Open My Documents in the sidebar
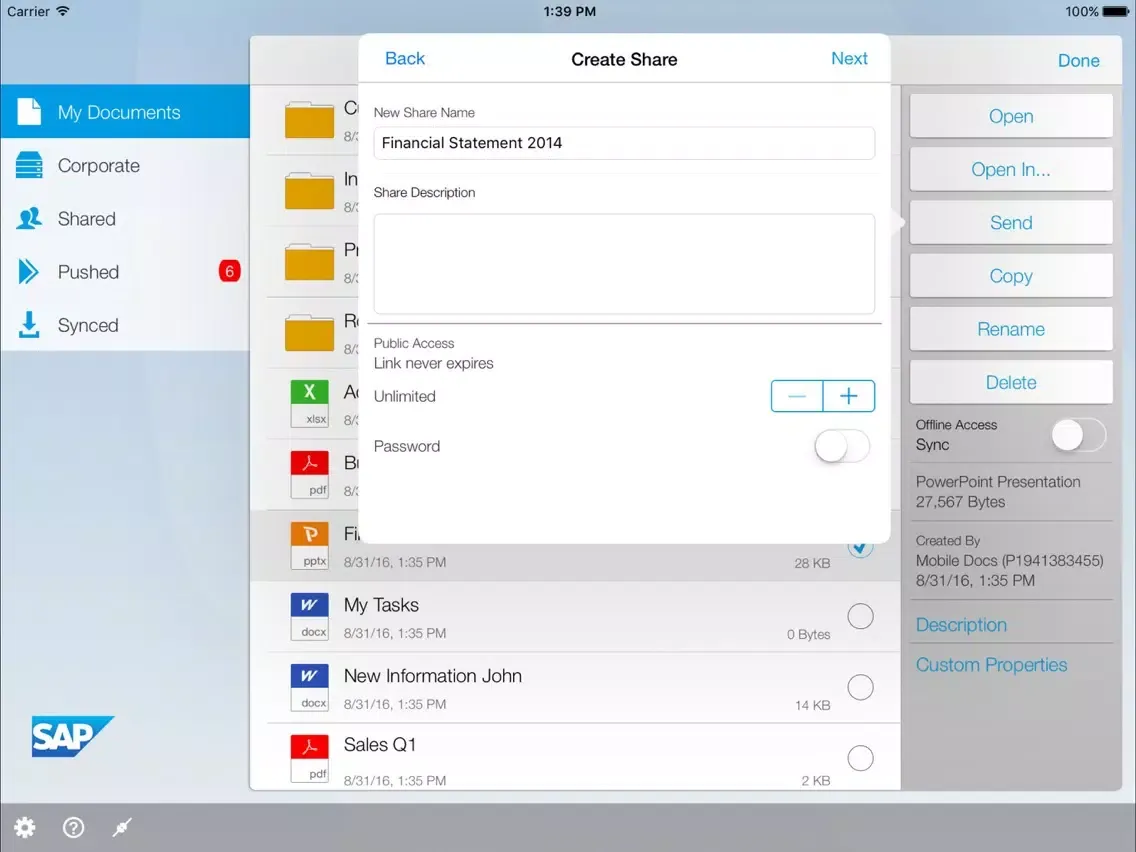The height and width of the screenshot is (852, 1136). pos(125,112)
